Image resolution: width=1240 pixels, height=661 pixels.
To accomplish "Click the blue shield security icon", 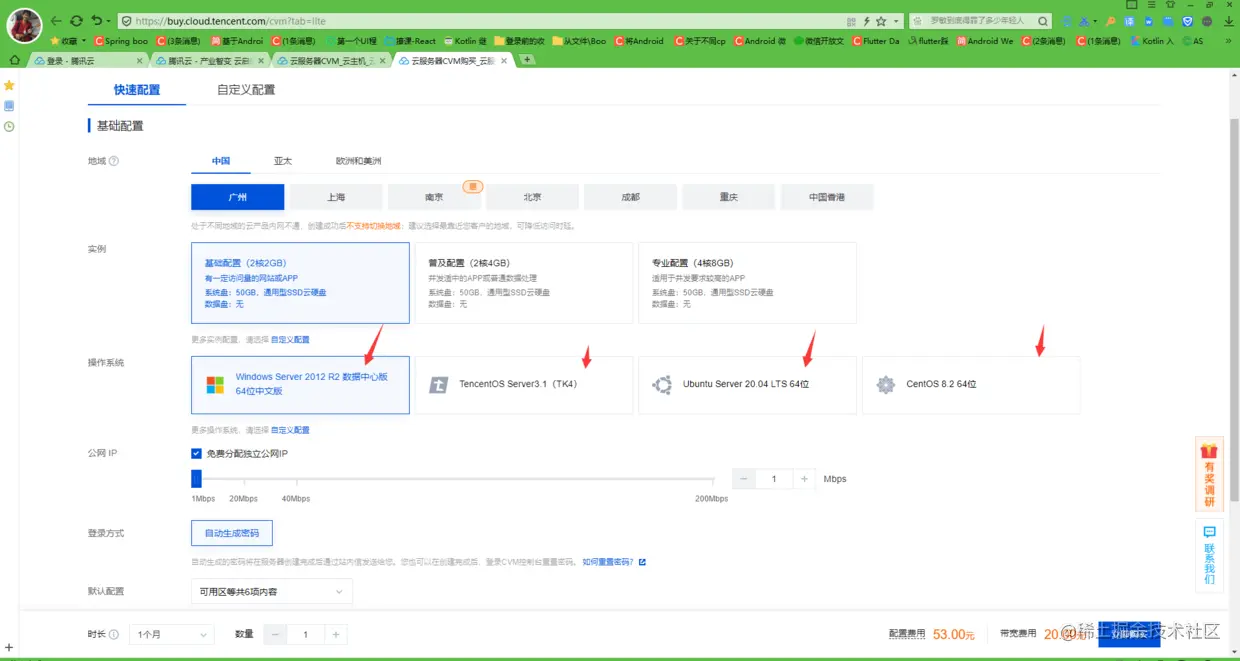I will coord(1188,21).
